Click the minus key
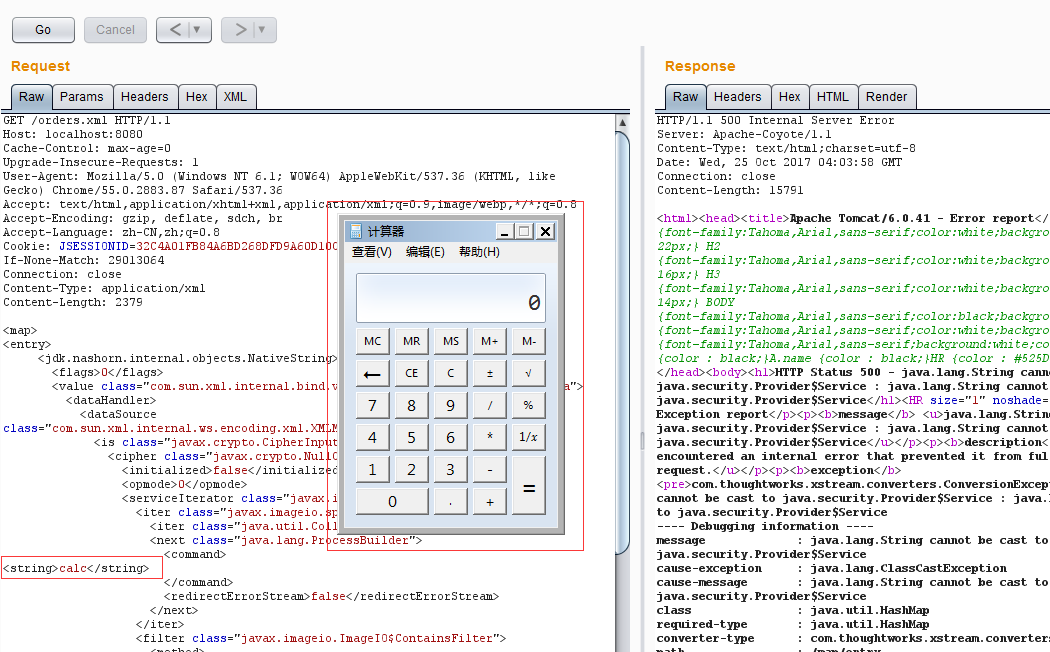The width and height of the screenshot is (1050, 652). pos(490,470)
